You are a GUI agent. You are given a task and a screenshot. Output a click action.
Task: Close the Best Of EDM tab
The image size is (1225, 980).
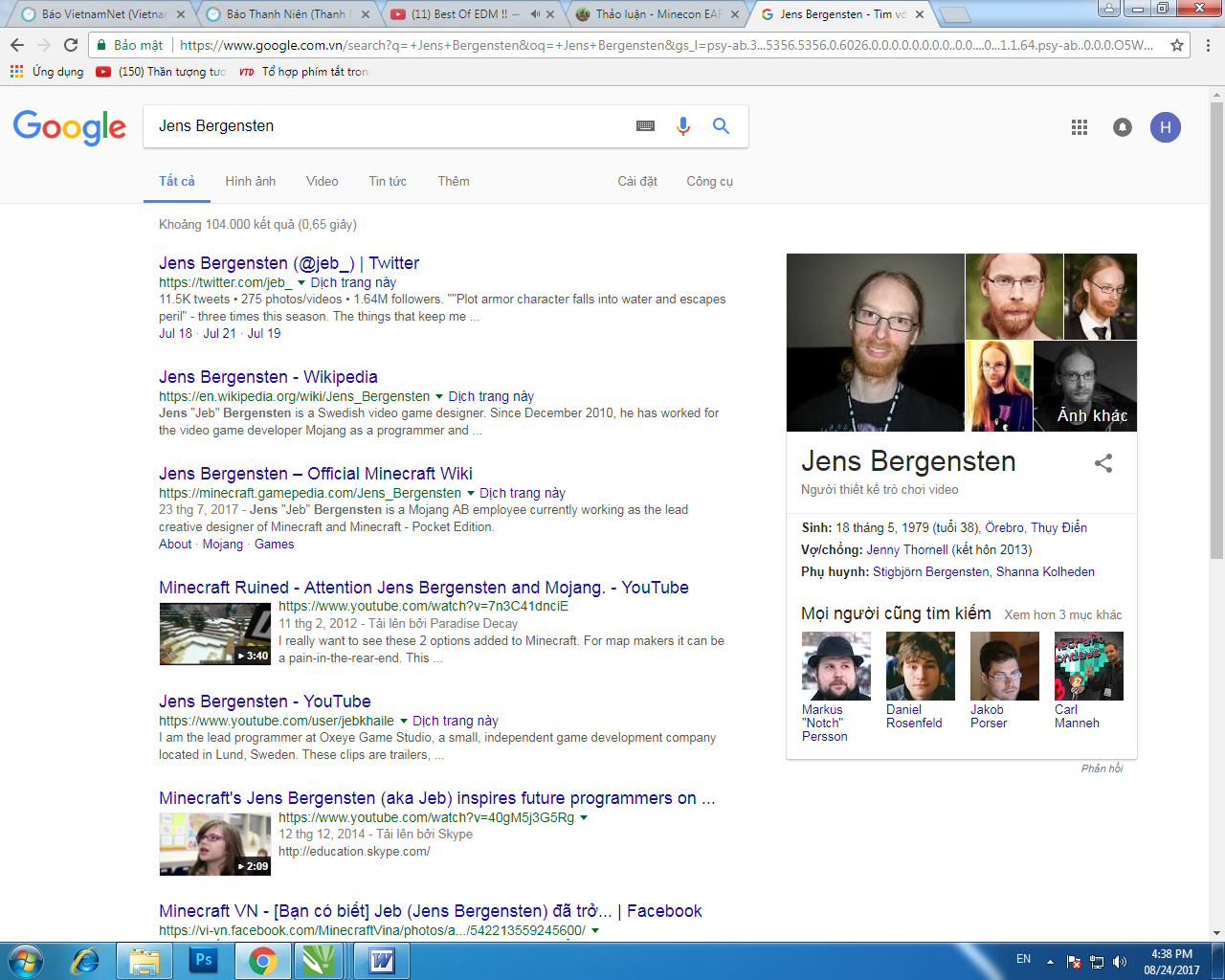coord(550,14)
